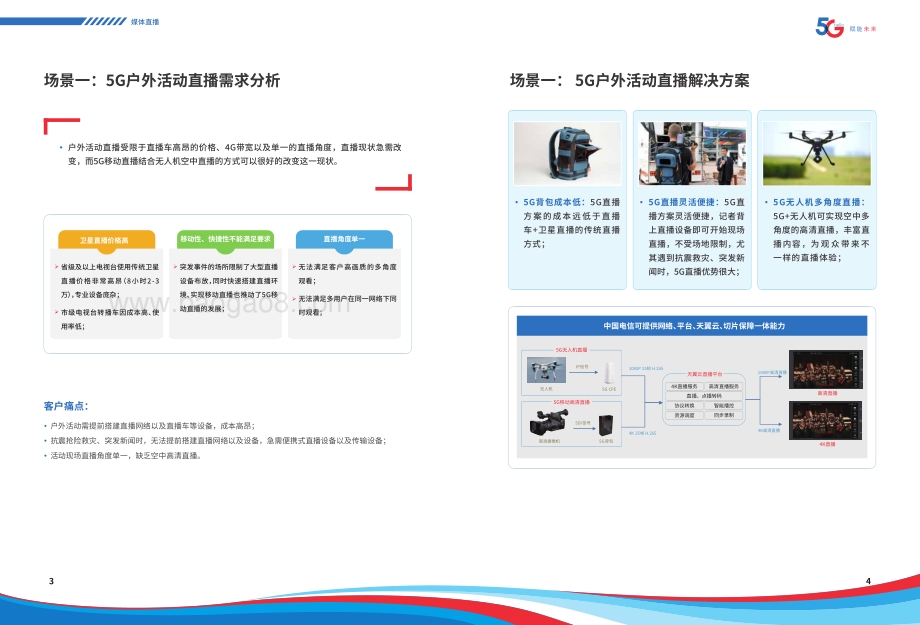Click the black 5G backpack device in diagram

point(606,425)
